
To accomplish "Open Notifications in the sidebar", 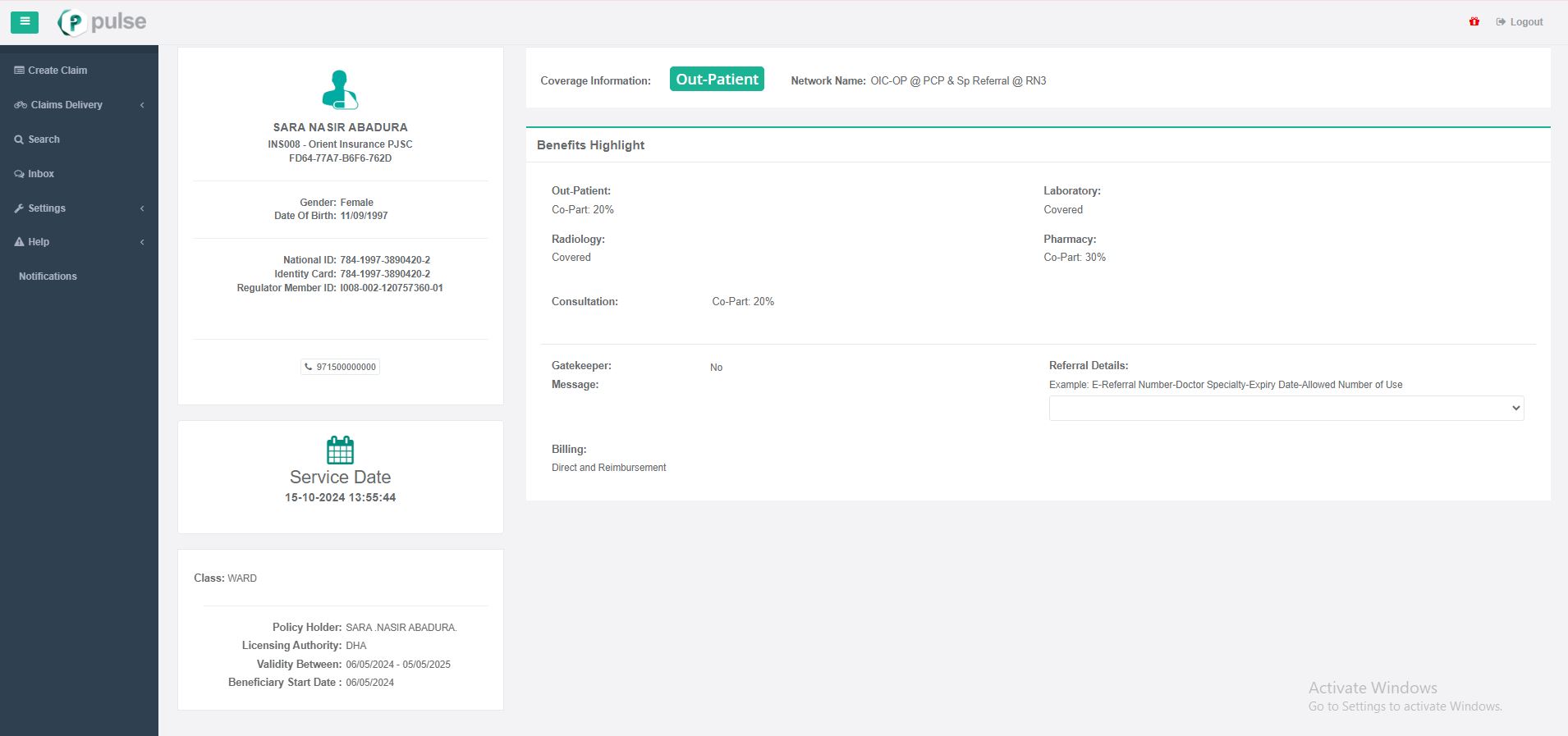I will [48, 277].
